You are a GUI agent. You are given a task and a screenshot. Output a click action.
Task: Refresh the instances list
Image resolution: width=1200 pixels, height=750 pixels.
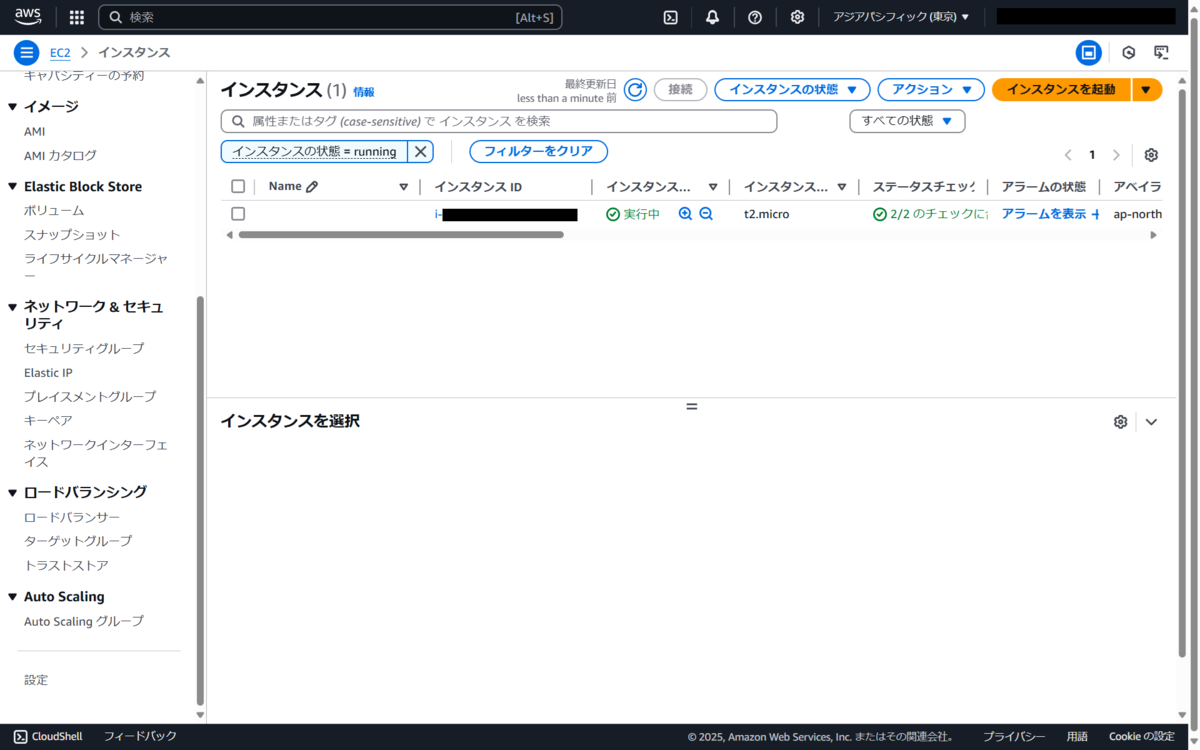tap(635, 90)
